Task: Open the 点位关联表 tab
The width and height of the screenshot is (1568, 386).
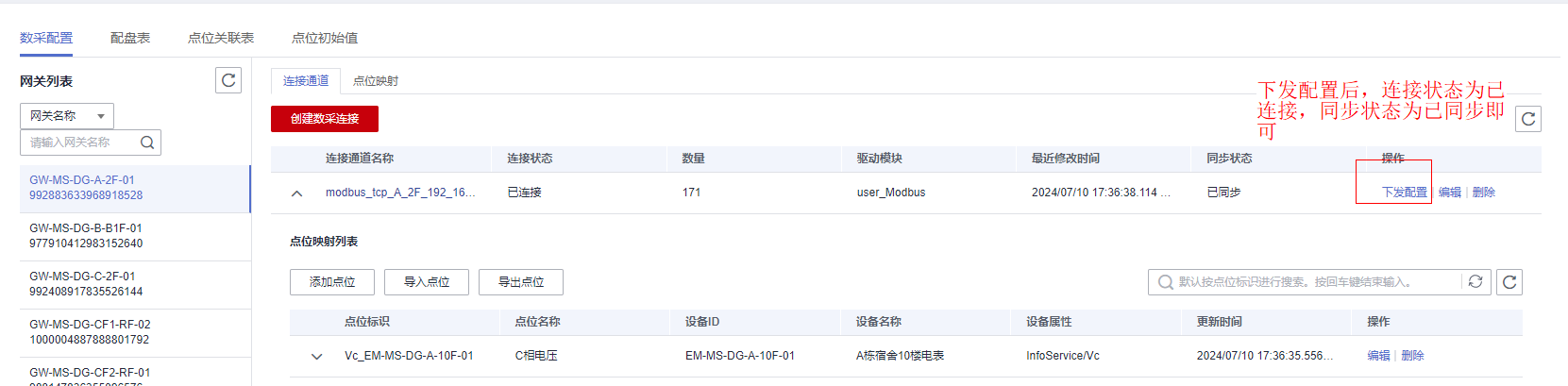Action: pyautogui.click(x=221, y=38)
